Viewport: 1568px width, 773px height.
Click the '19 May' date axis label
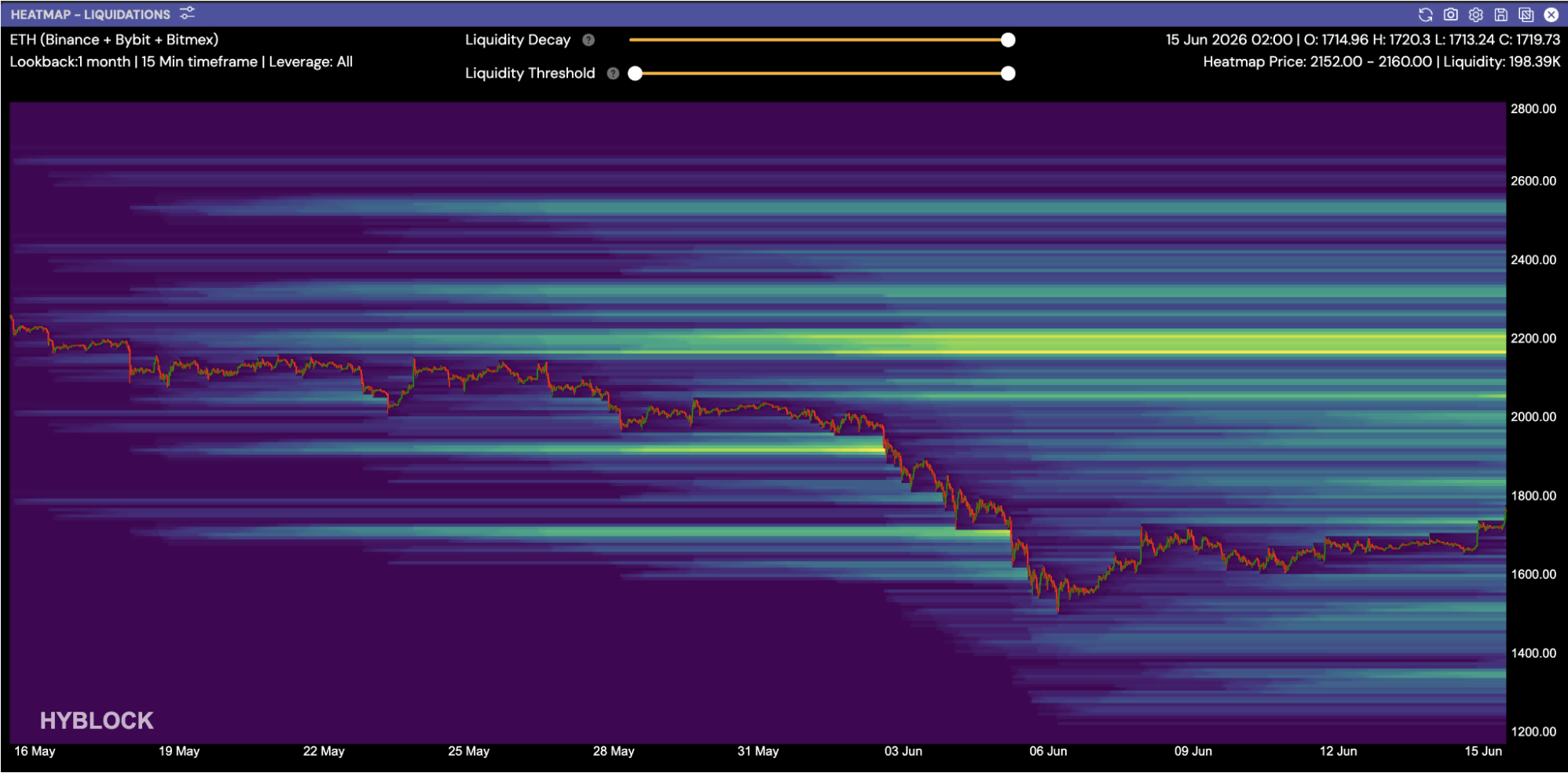click(x=179, y=751)
